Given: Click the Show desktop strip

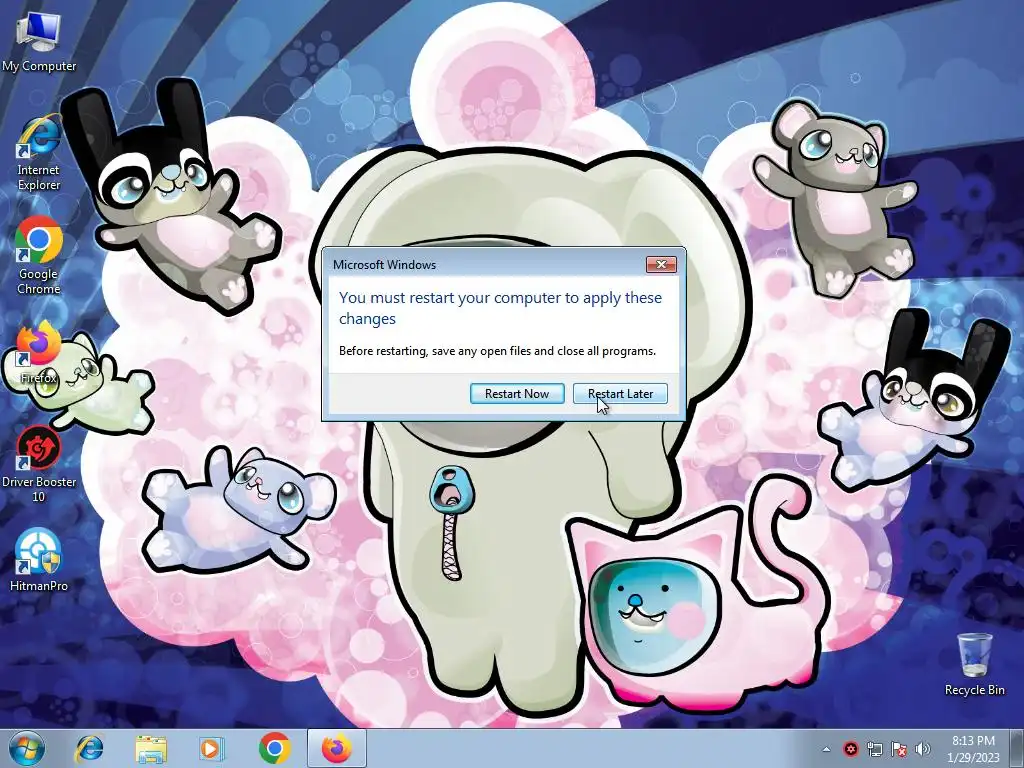Looking at the screenshot, I should coord(1017,749).
